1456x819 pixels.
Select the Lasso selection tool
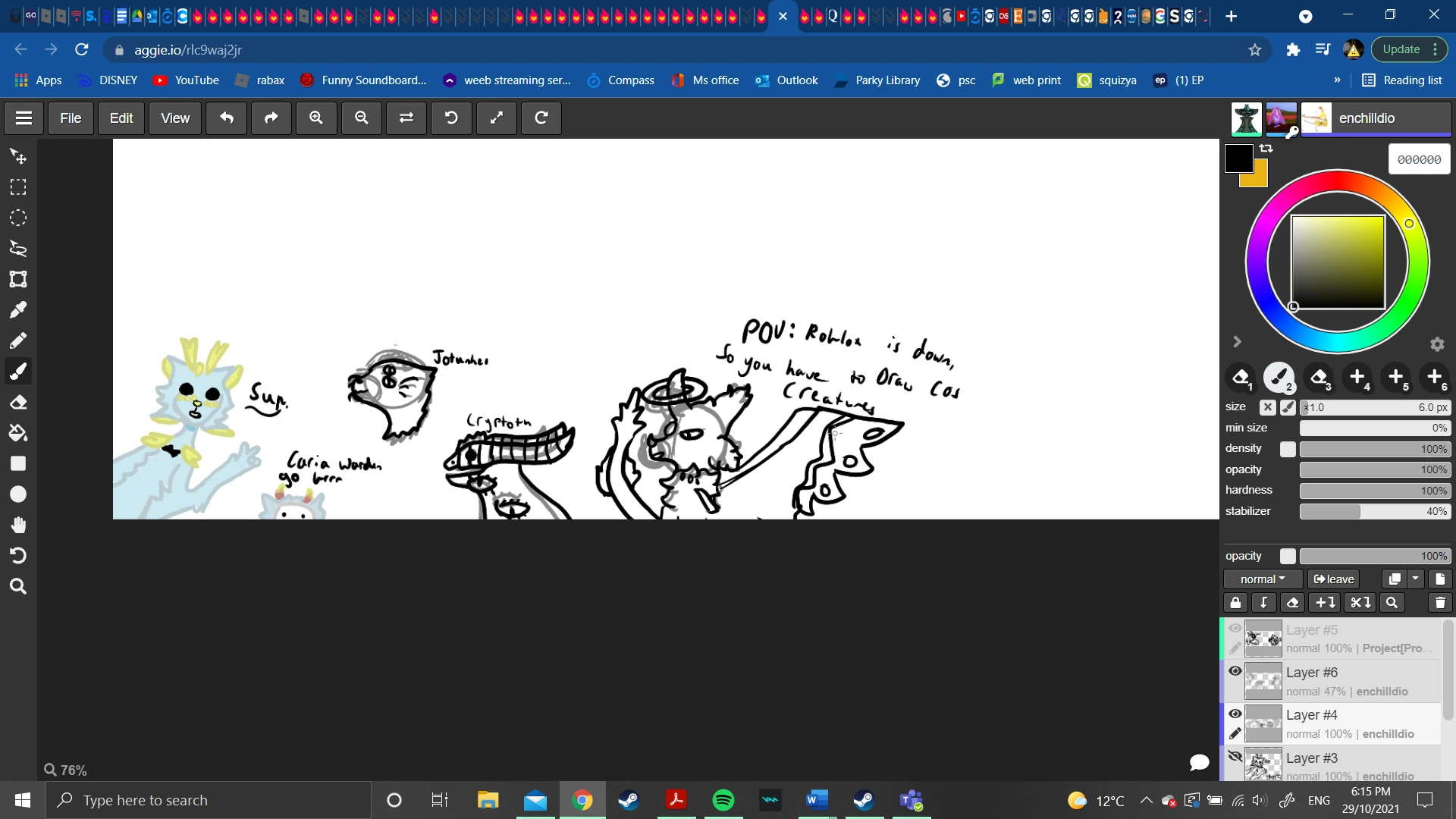coord(18,249)
